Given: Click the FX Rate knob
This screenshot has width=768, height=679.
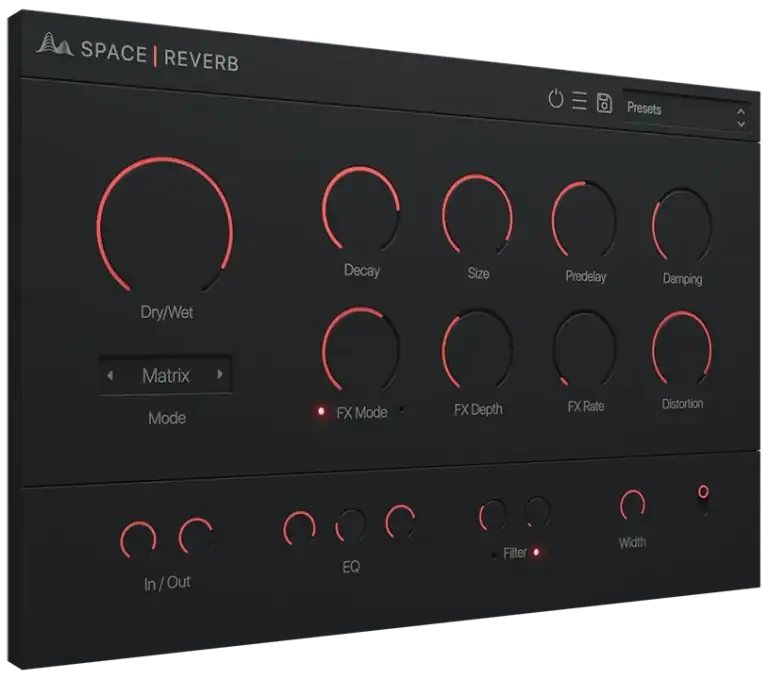Looking at the screenshot, I should 584,349.
